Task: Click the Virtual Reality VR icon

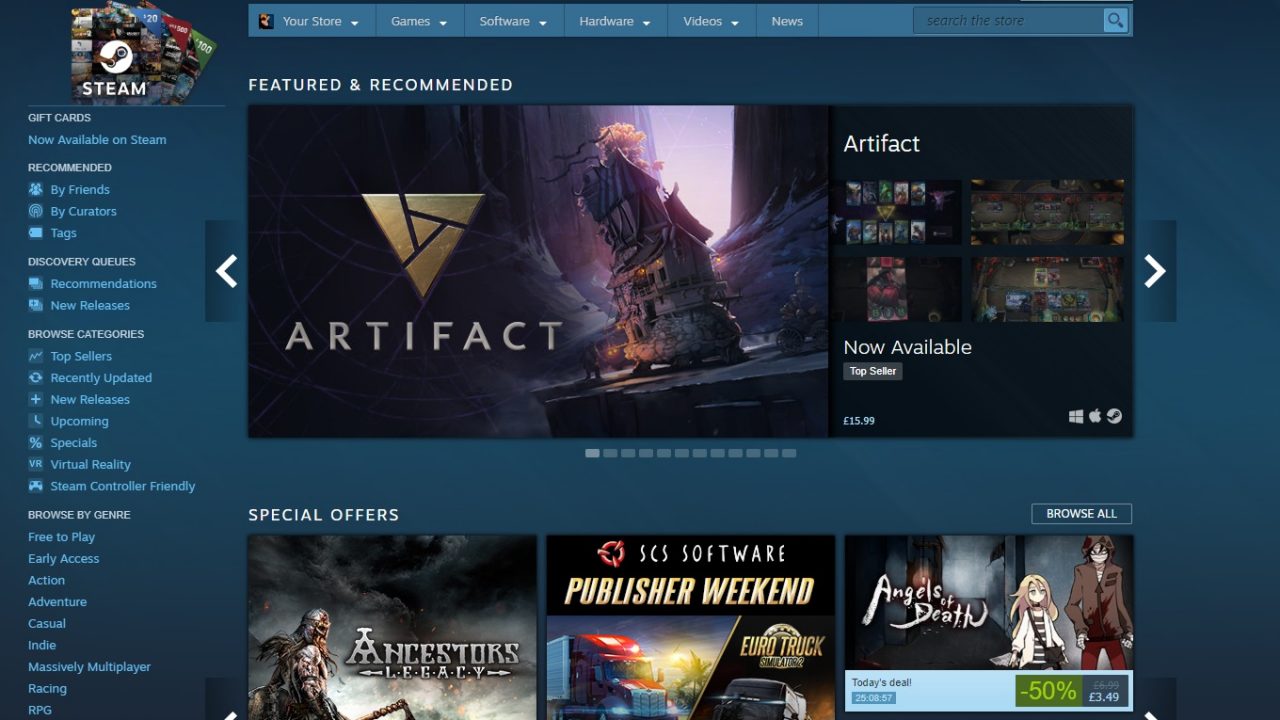Action: pos(36,464)
